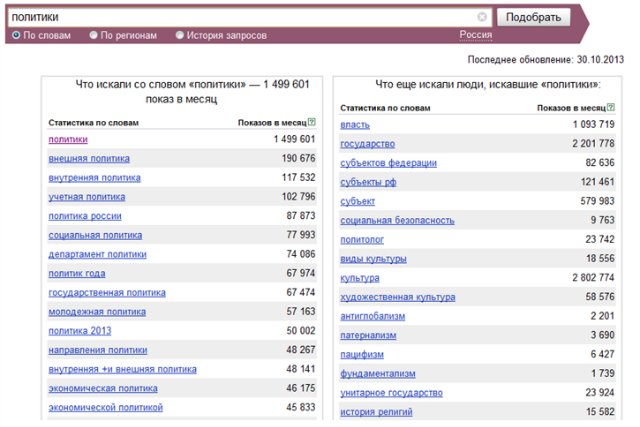This screenshot has height=427, width=640.
Task: Click the value '579 983'
Action: (598, 201)
